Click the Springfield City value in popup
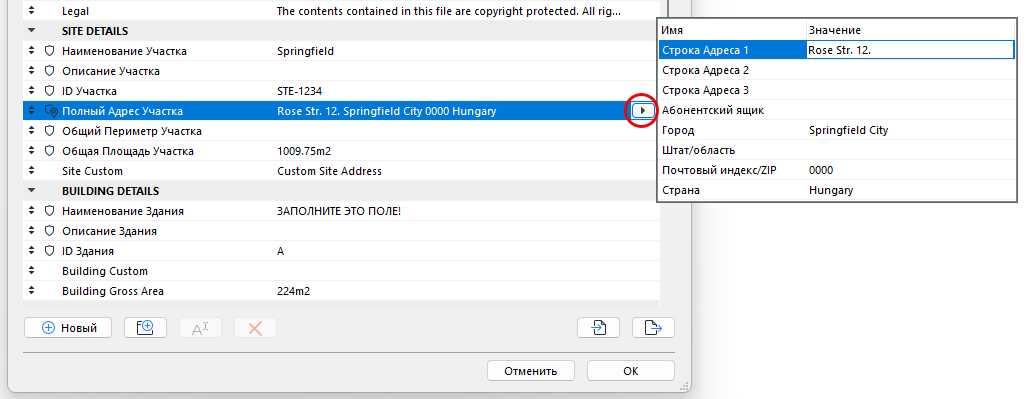This screenshot has width=1029, height=399. click(x=849, y=130)
